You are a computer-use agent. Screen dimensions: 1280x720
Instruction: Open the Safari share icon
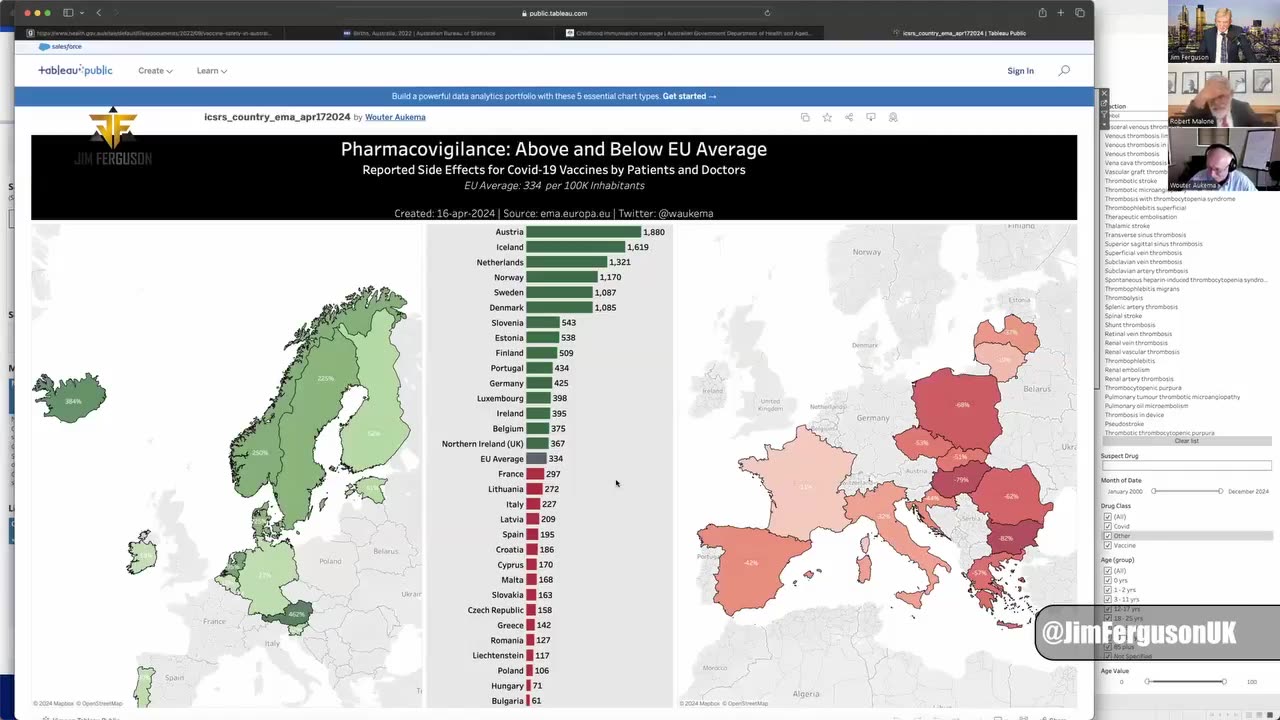click(x=1042, y=13)
